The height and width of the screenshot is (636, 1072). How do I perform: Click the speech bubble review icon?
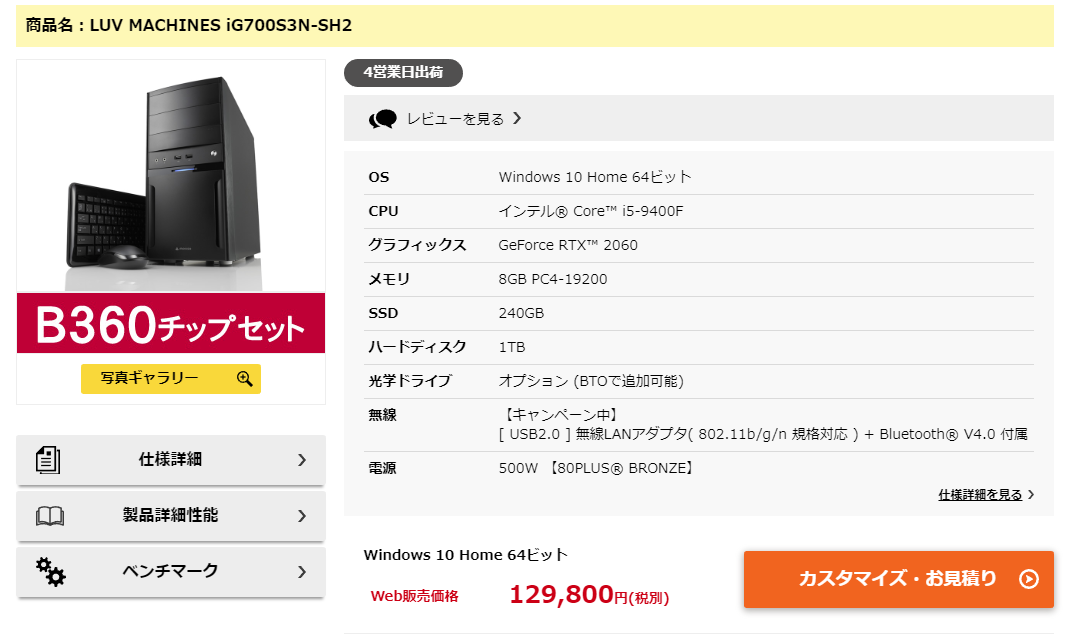click(x=383, y=119)
